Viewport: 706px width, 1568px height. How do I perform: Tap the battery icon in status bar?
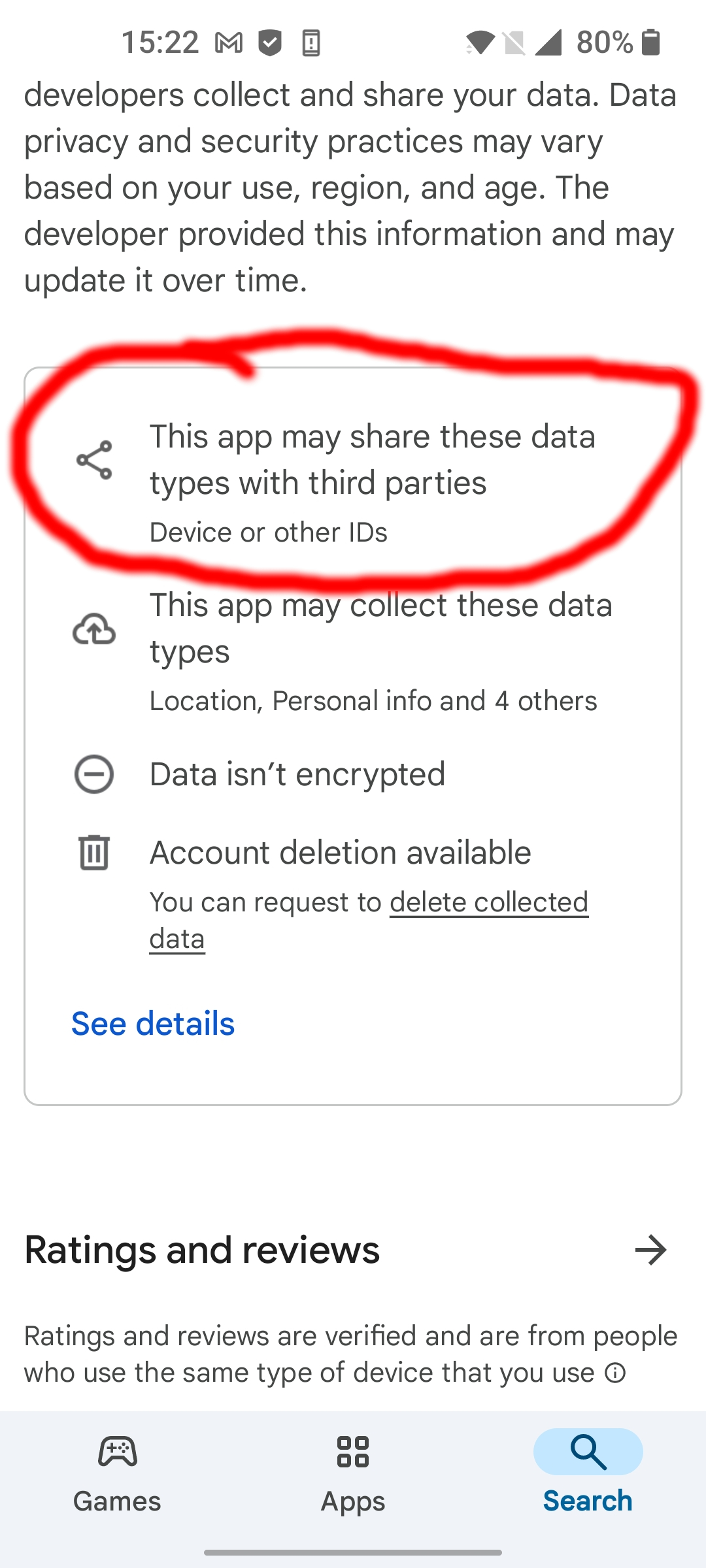click(x=650, y=42)
